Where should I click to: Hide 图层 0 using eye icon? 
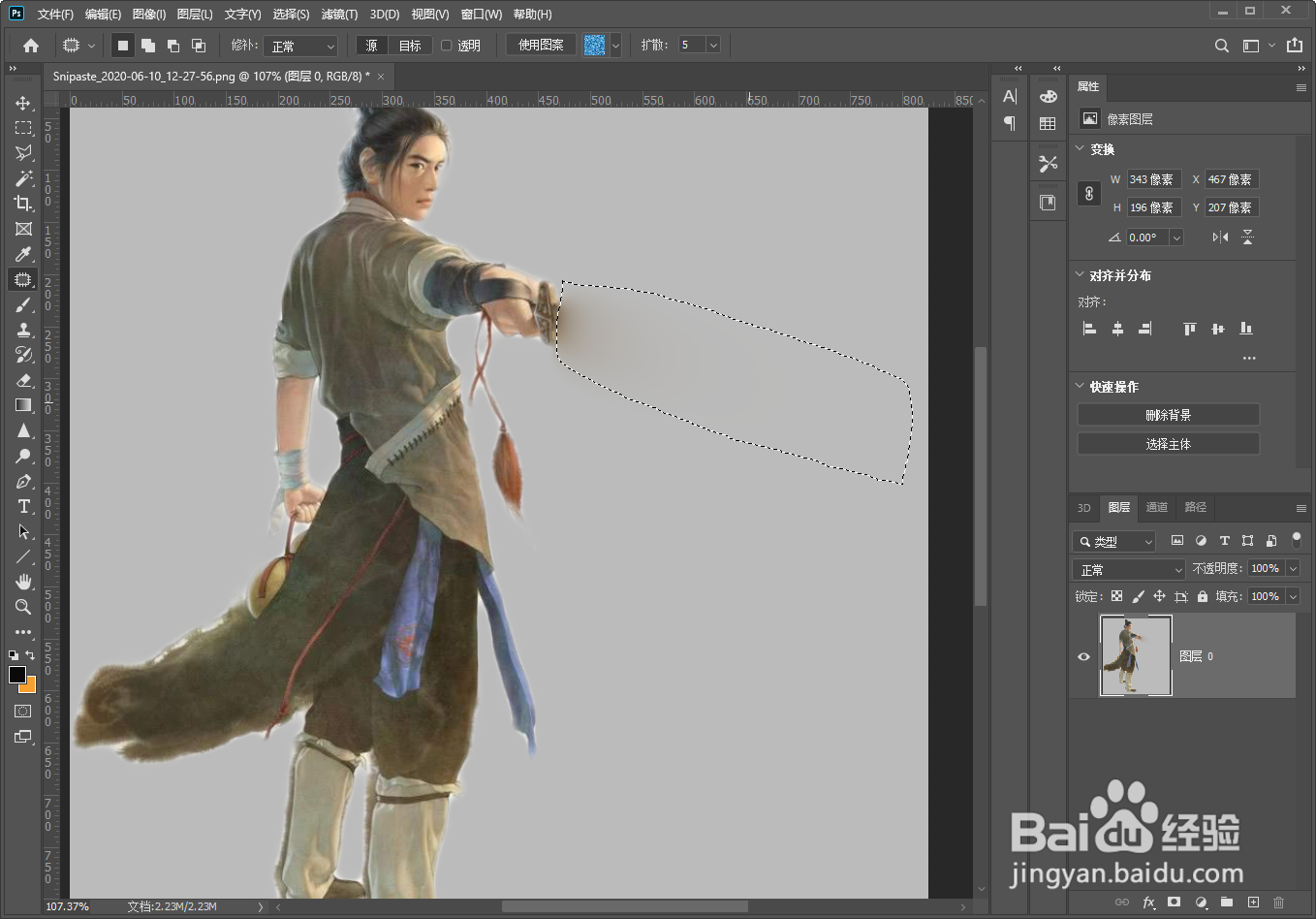pyautogui.click(x=1083, y=656)
